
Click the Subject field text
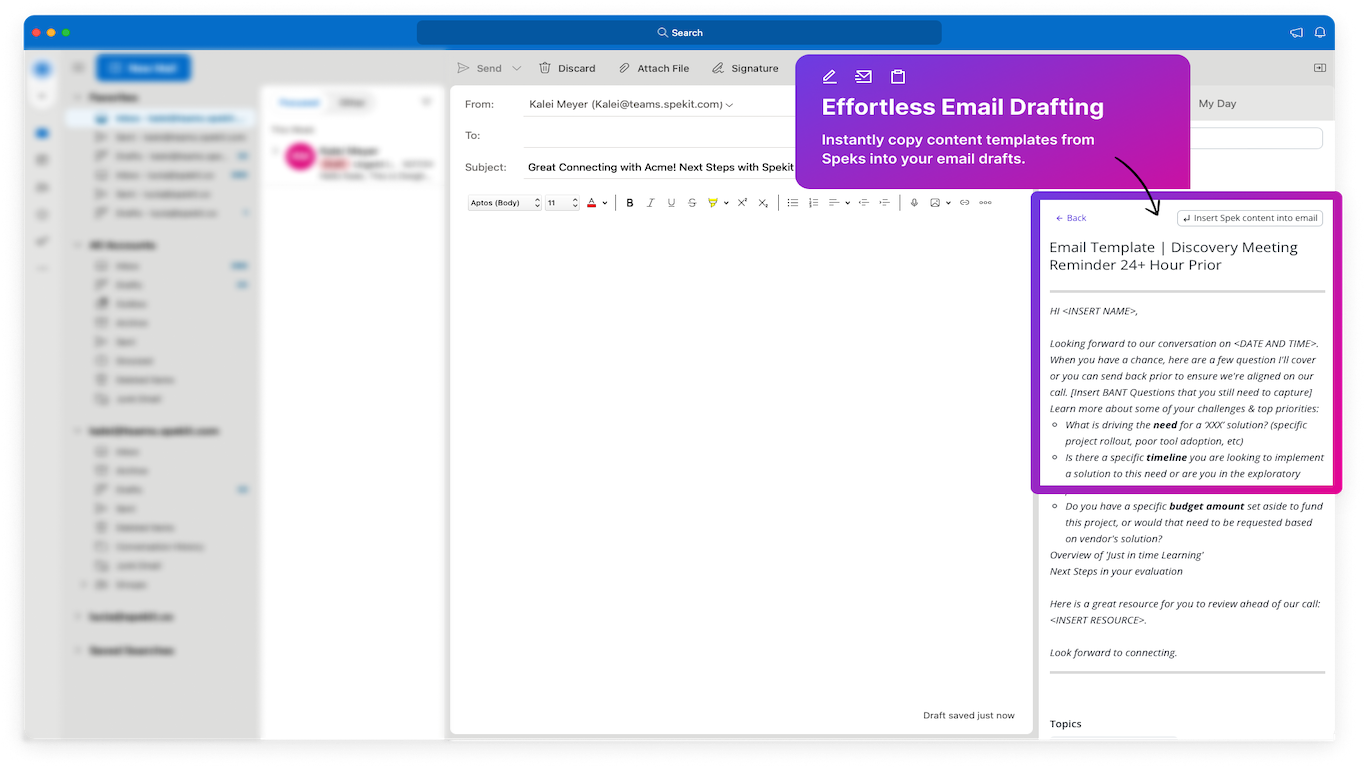tap(660, 167)
